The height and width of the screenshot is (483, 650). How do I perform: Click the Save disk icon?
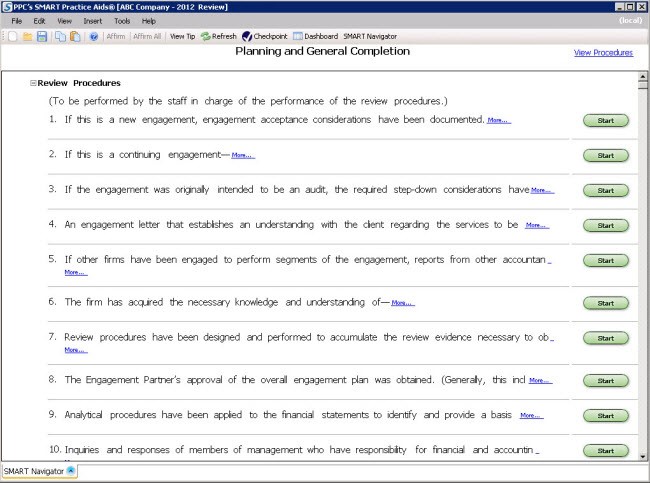click(x=42, y=36)
